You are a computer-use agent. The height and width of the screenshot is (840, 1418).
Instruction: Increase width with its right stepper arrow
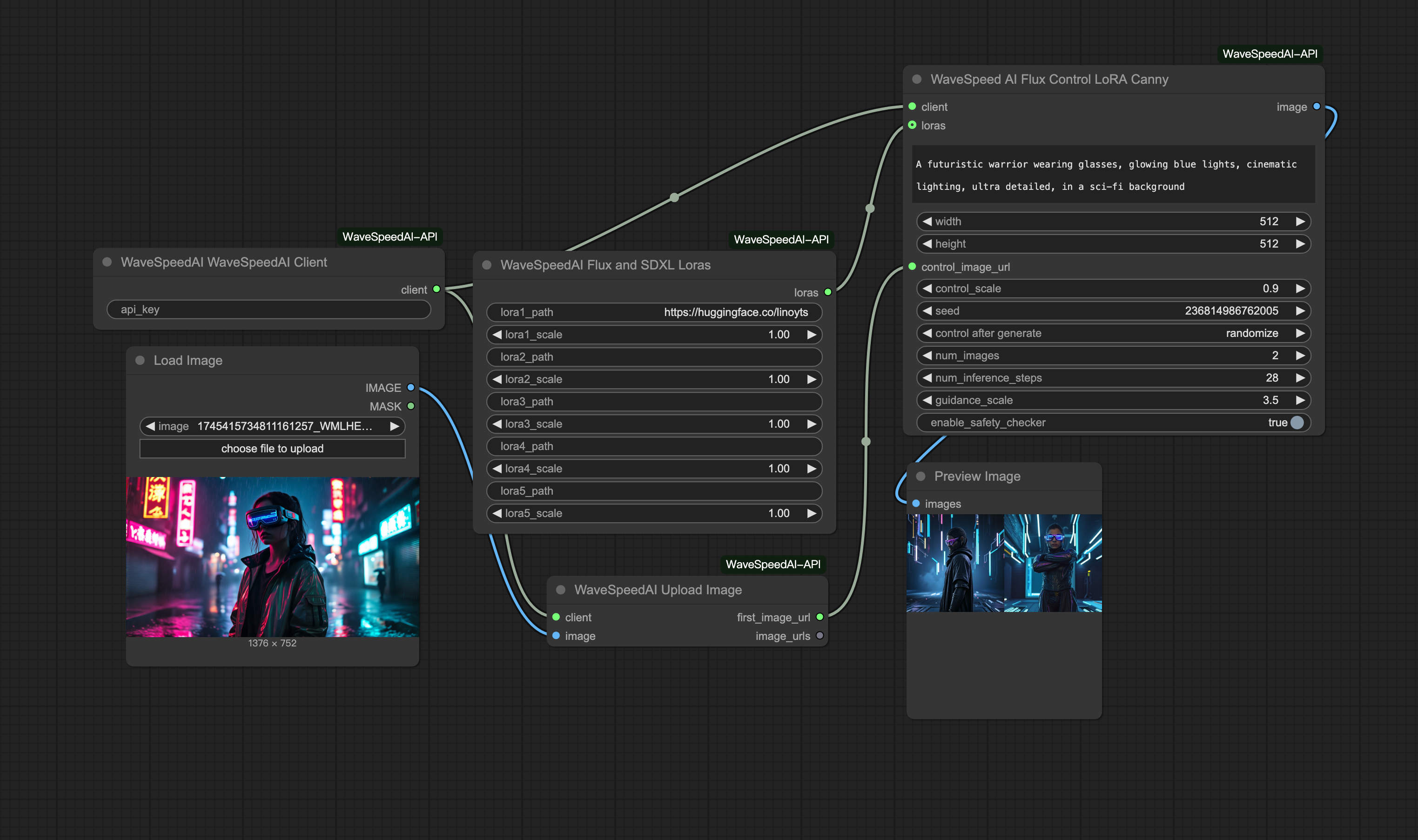coord(1300,222)
